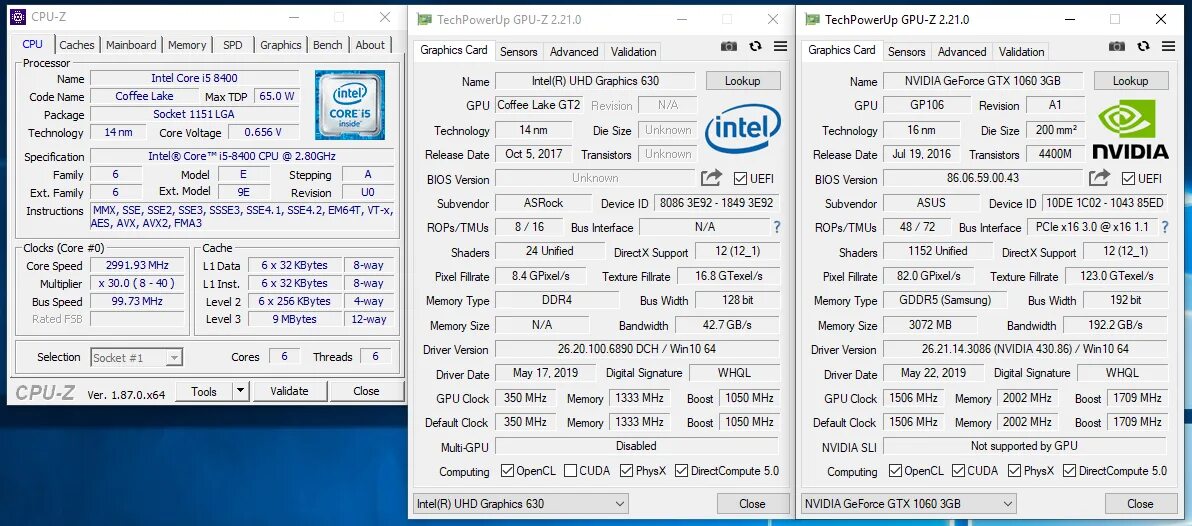Click the Specification field Intel Core i5-8400 CPU

click(x=242, y=157)
